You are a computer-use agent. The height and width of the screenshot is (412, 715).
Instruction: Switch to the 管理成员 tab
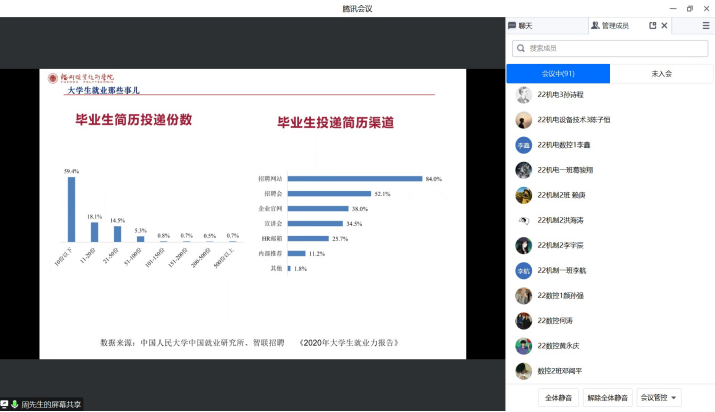[x=610, y=25]
